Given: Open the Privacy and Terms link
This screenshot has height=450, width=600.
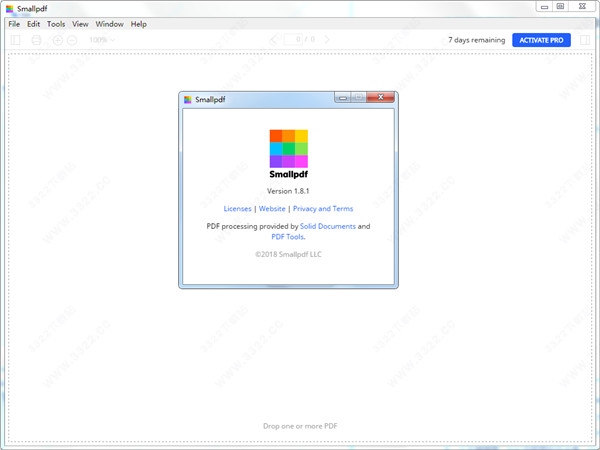Looking at the screenshot, I should pos(323,209).
